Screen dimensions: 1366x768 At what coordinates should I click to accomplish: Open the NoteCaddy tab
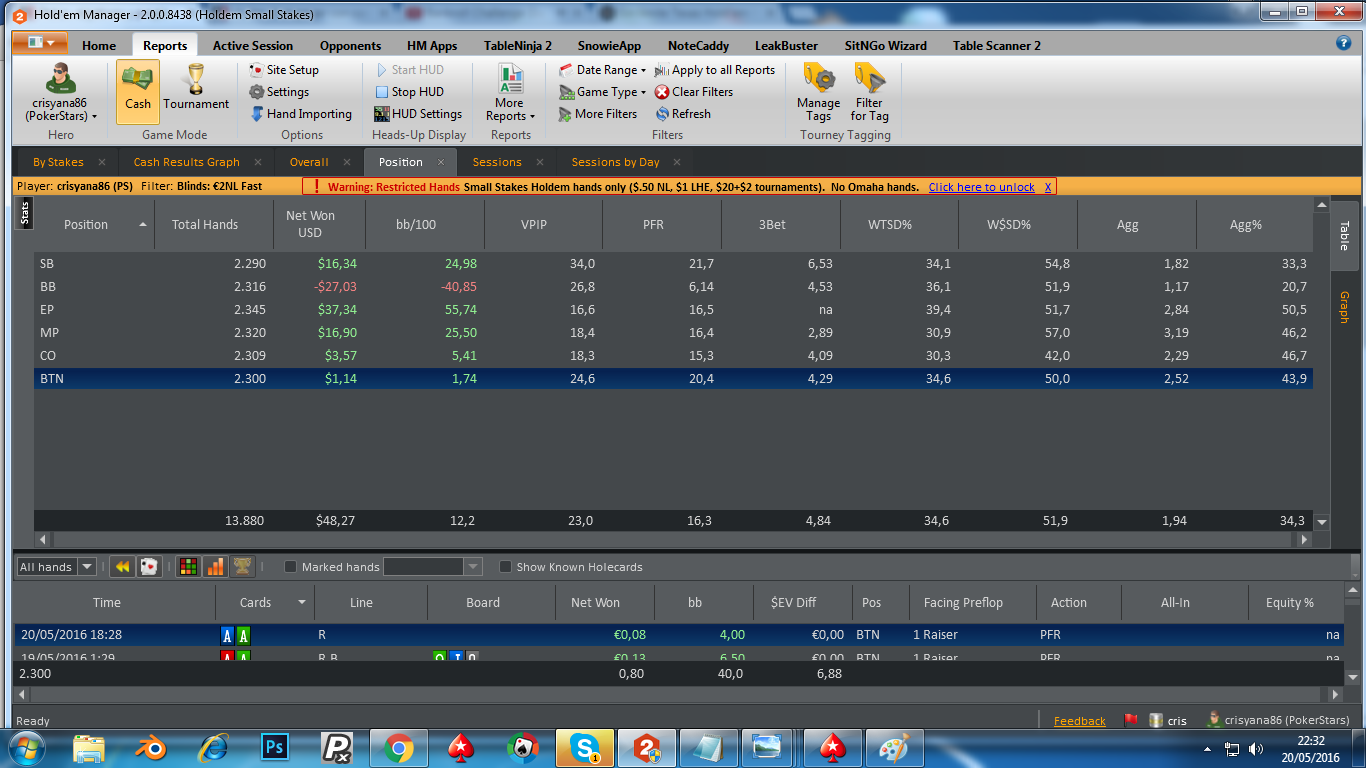[x=698, y=45]
